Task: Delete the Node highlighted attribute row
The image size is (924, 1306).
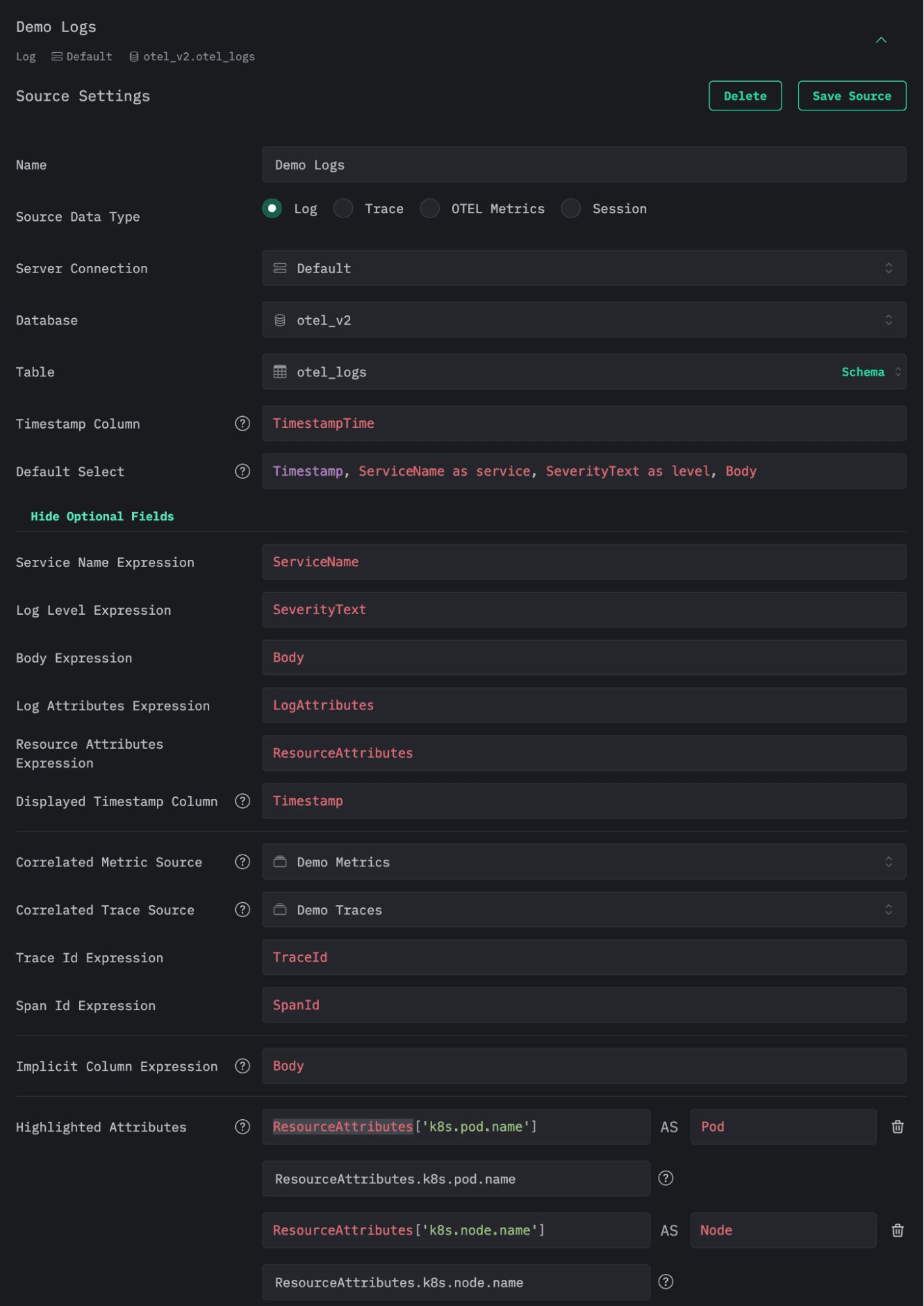Action: [897, 1230]
